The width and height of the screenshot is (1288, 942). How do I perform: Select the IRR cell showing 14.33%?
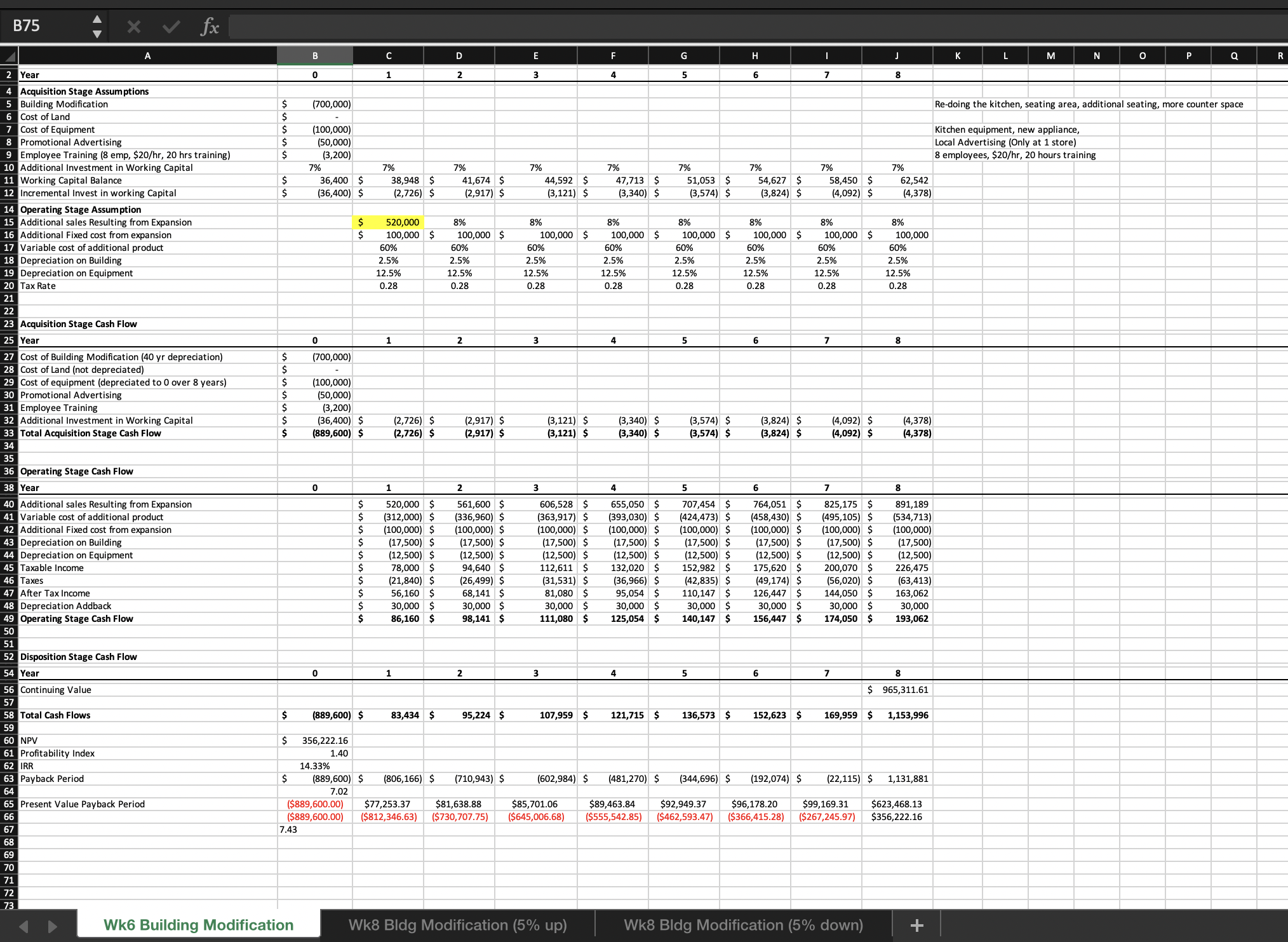[315, 765]
